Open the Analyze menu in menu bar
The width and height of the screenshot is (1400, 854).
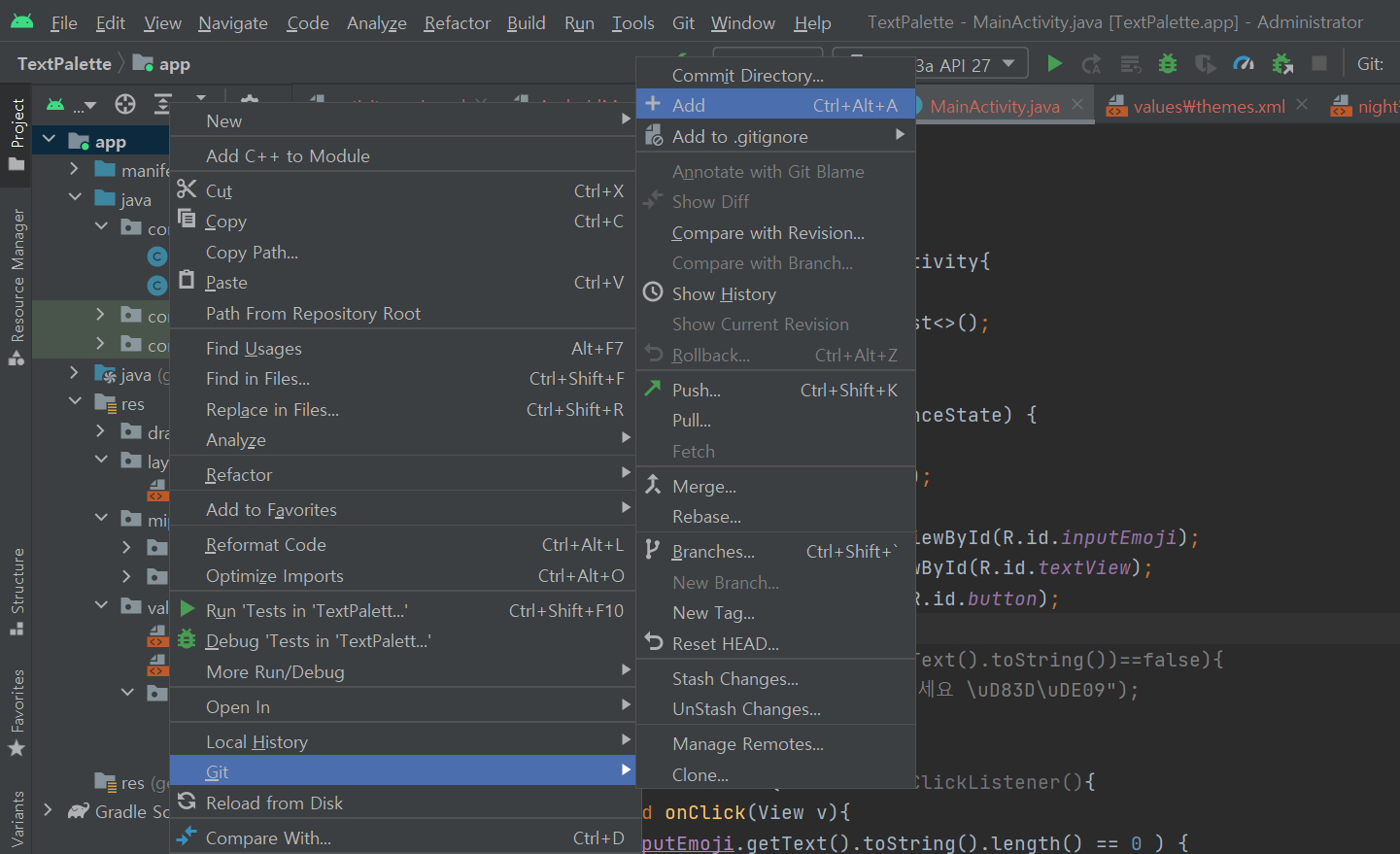tap(377, 22)
